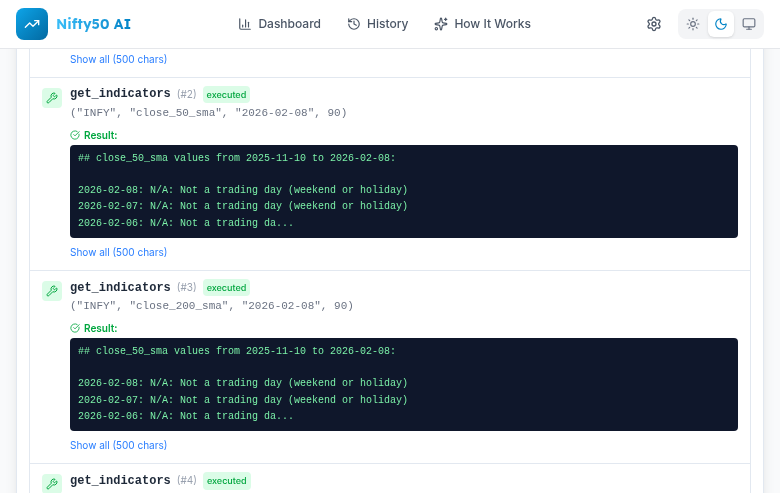The height and width of the screenshot is (493, 780).
Task: Select dark theme moon toggle
Action: pyautogui.click(x=721, y=24)
